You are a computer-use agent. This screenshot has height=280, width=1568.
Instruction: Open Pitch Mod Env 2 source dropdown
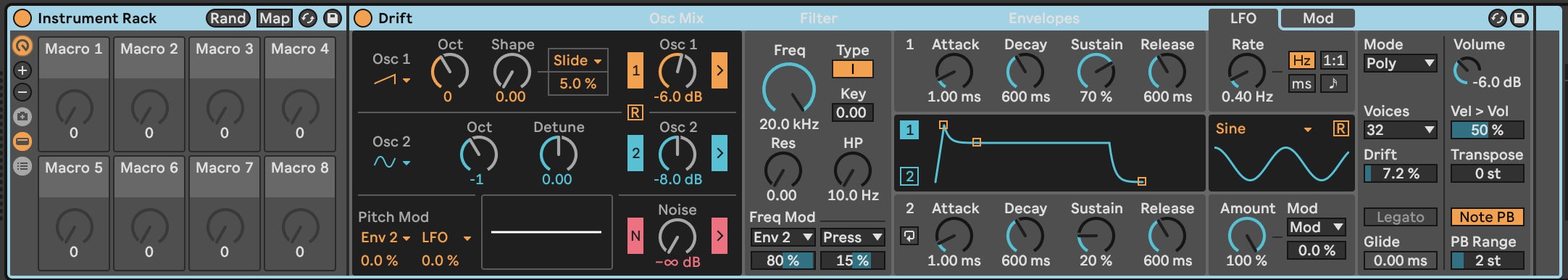click(385, 237)
